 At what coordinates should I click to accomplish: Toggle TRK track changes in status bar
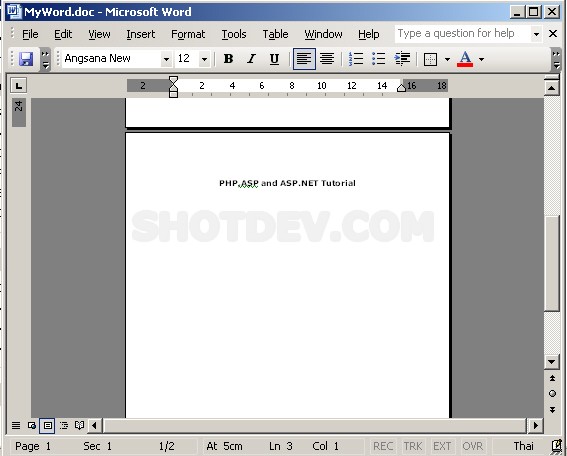click(412, 446)
